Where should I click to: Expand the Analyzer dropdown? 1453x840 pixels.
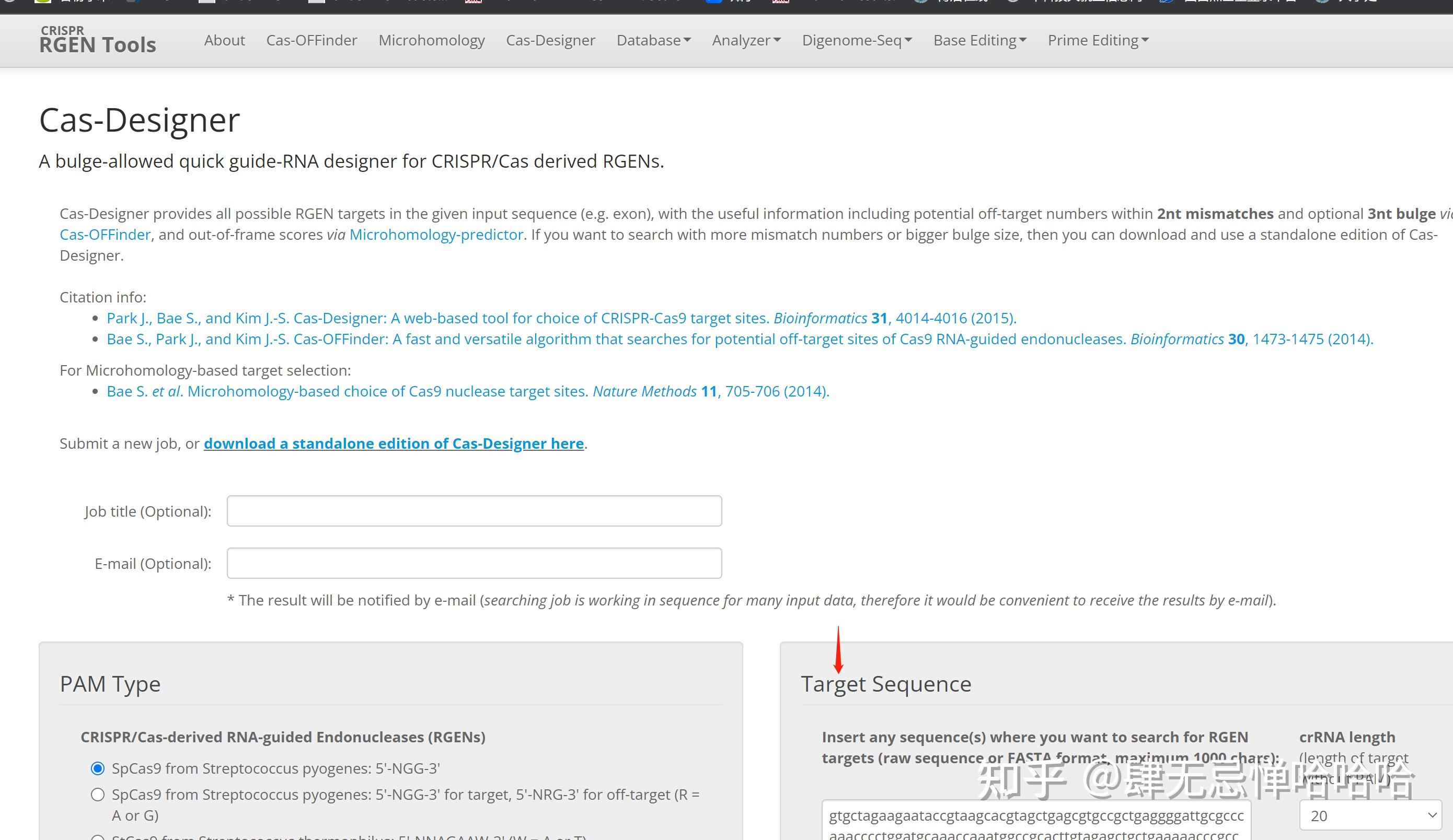pos(746,40)
